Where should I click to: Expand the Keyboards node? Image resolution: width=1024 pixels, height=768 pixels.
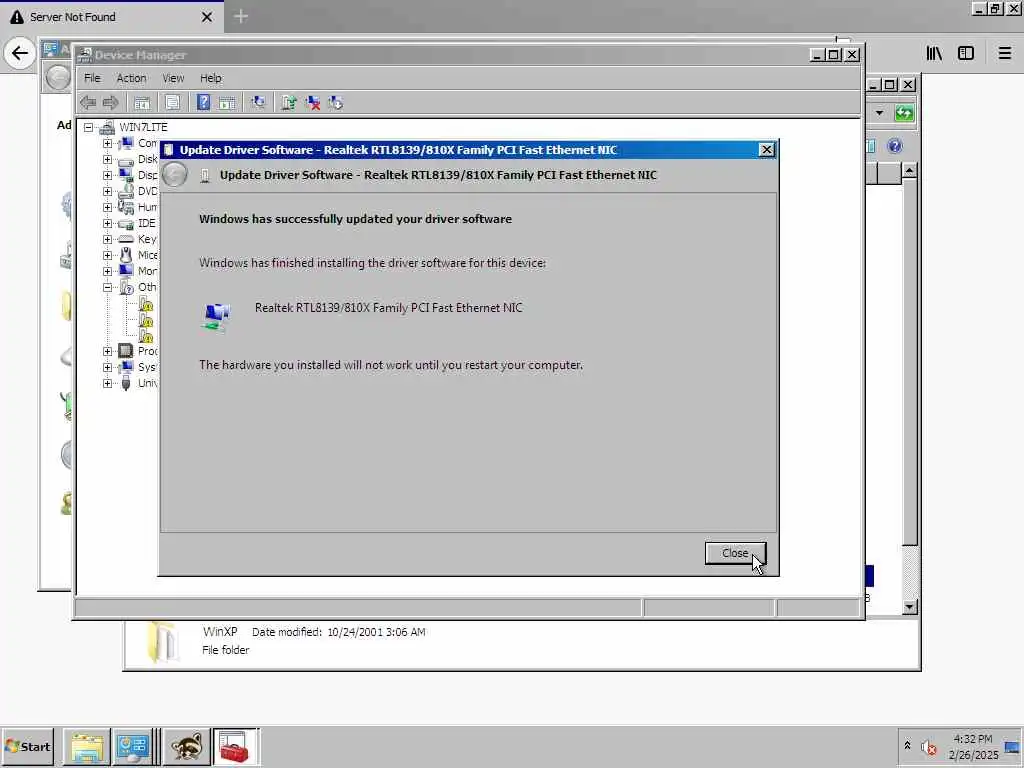[x=107, y=239]
